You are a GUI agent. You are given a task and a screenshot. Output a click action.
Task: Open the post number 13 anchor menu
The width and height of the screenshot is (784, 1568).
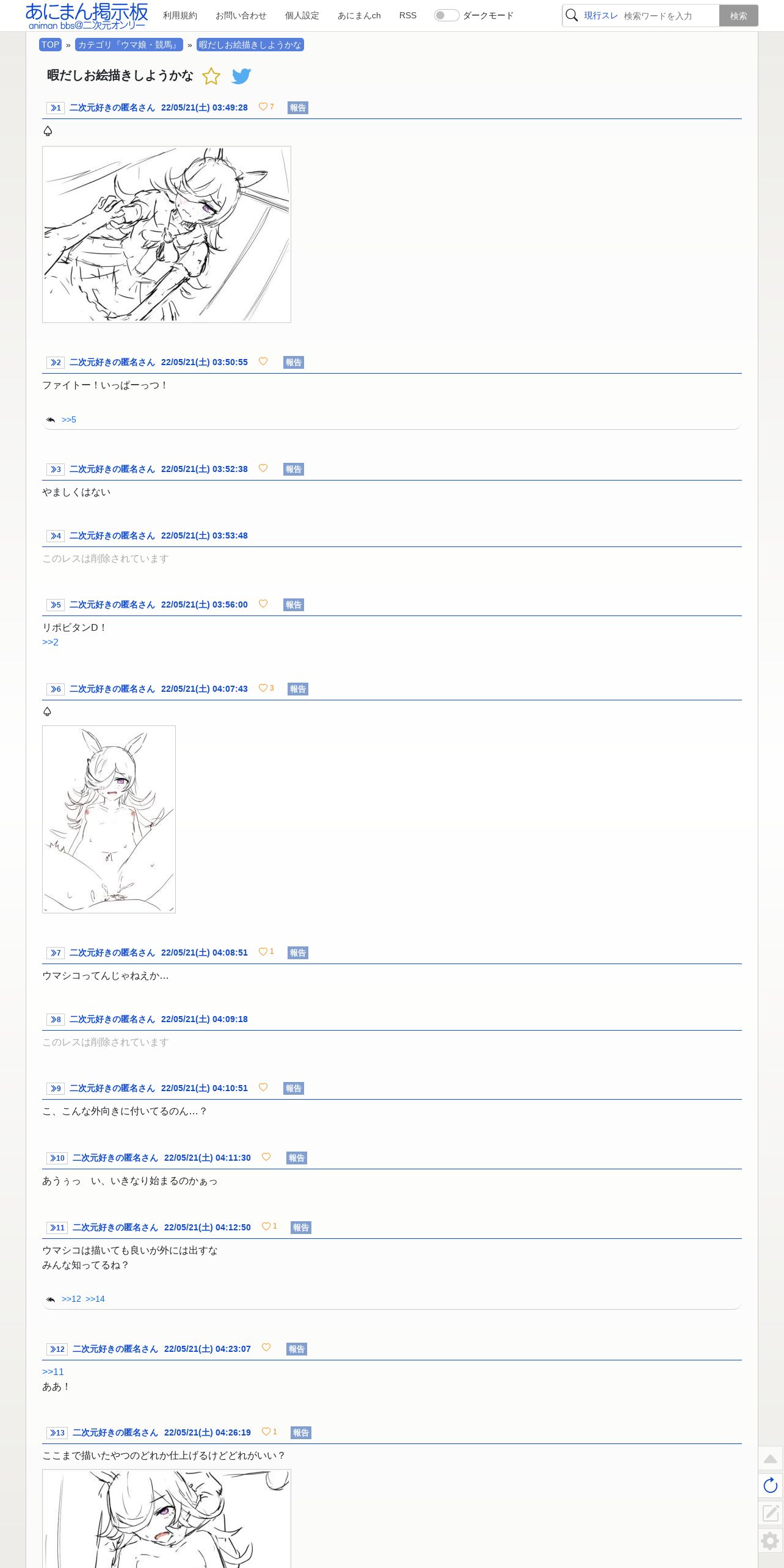coord(57,1433)
